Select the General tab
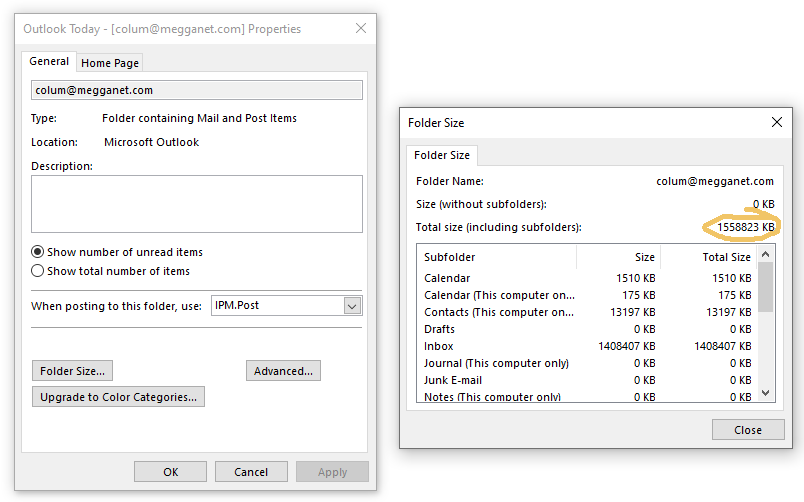This screenshot has width=804, height=502. point(49,62)
